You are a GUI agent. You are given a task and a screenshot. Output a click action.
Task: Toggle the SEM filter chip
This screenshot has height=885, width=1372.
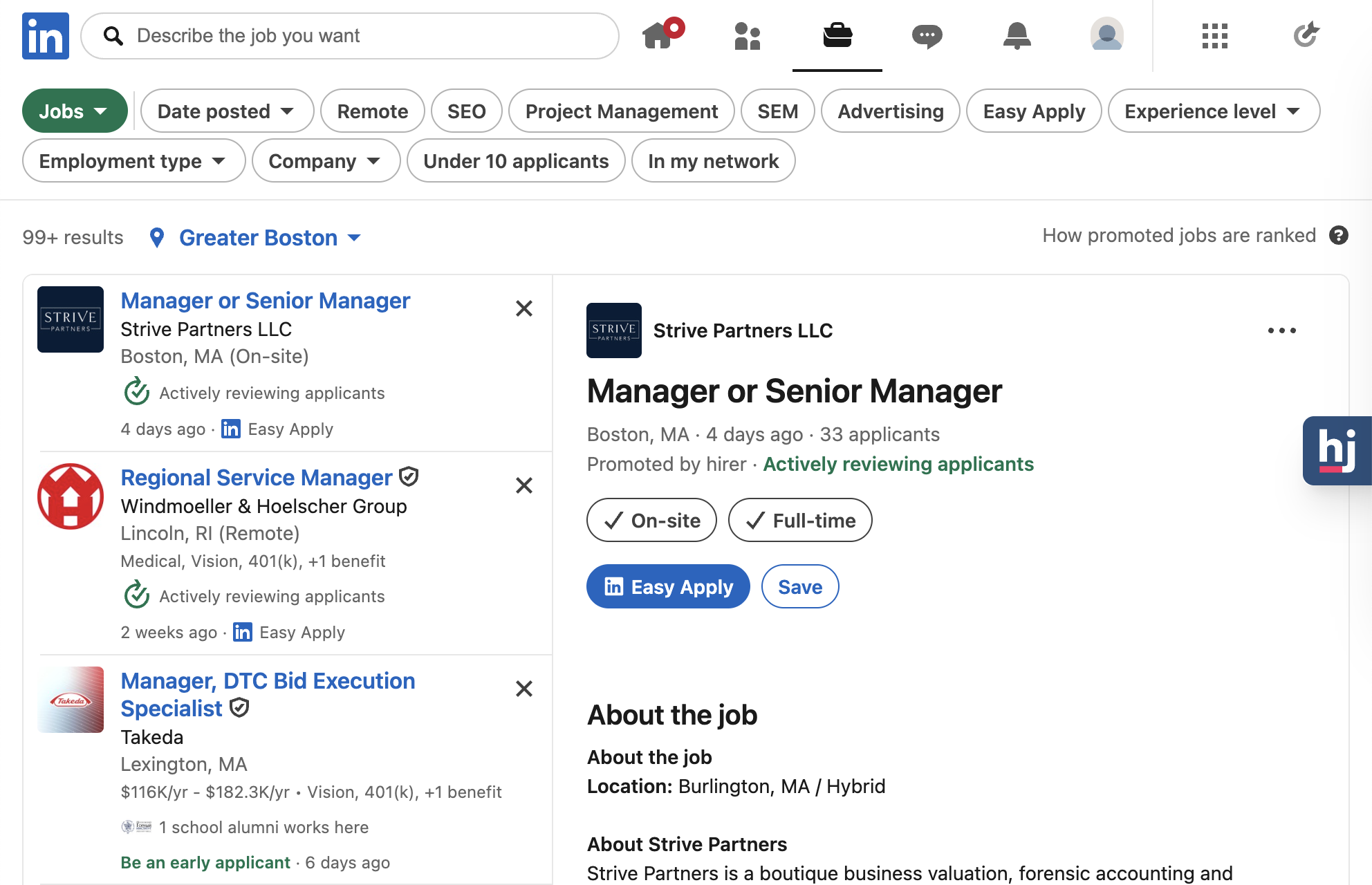pos(778,111)
